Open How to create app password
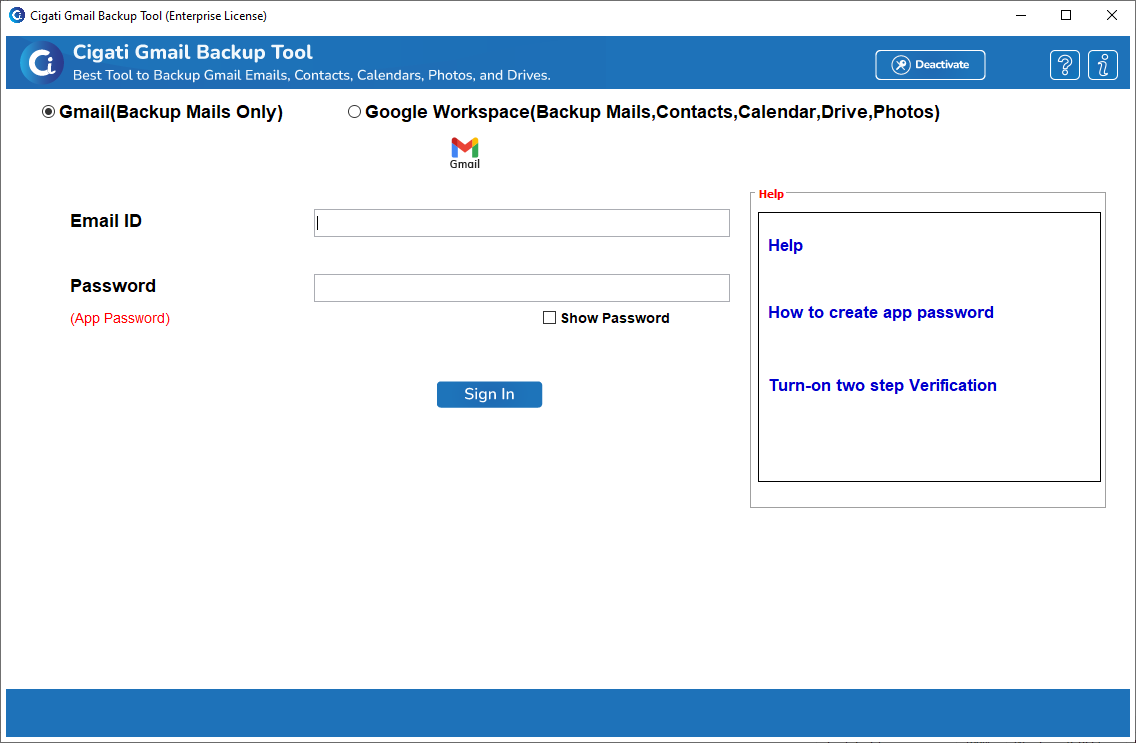1136x743 pixels. click(x=881, y=312)
